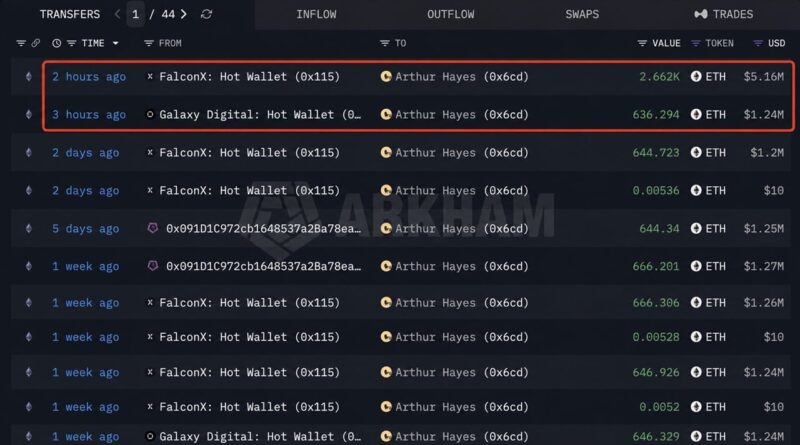Viewport: 800px width, 445px height.
Task: Click the ETH token icon in 0.00536 row
Action: [x=696, y=190]
